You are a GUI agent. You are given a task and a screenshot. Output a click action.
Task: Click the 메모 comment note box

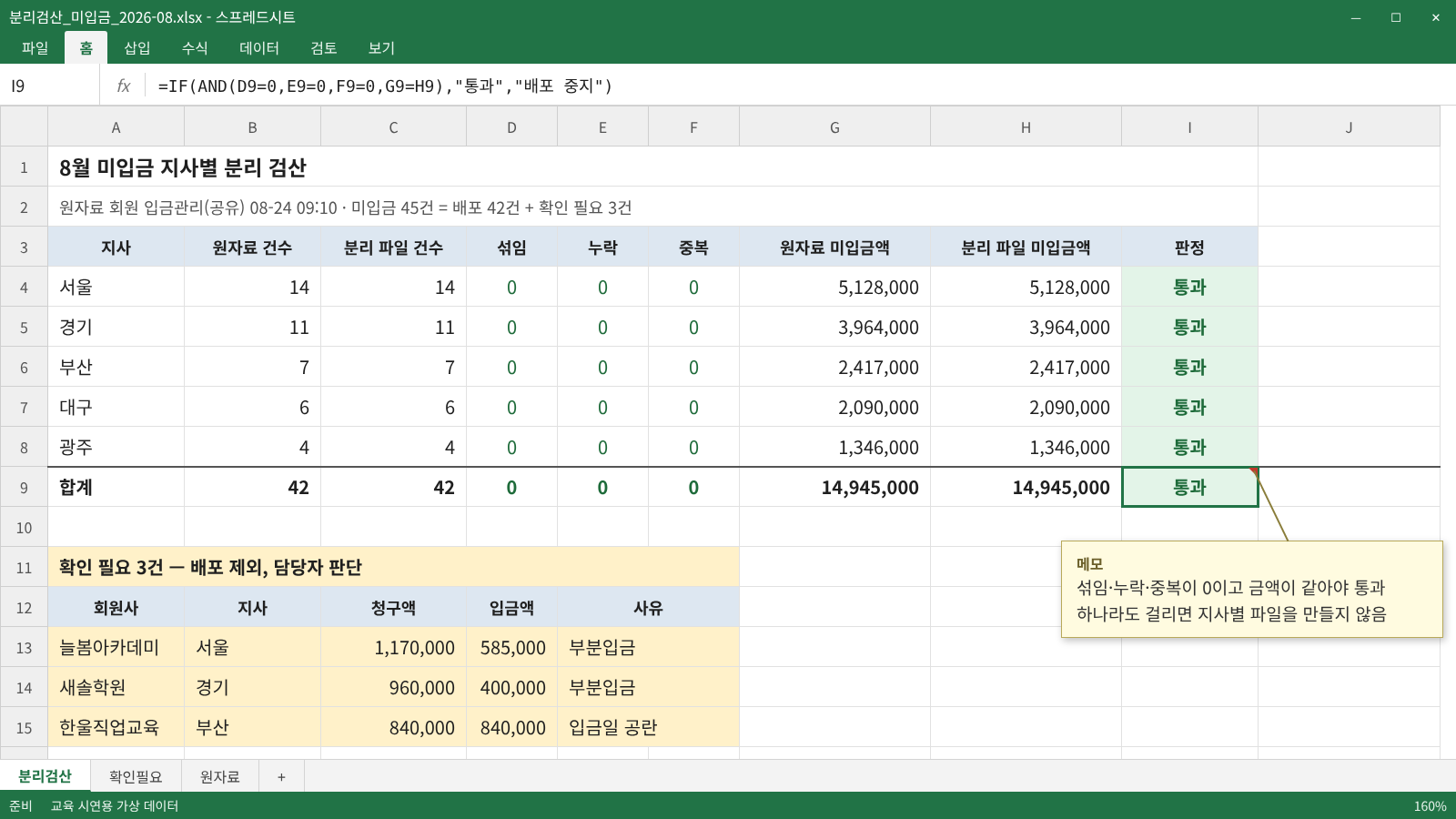point(1251,589)
